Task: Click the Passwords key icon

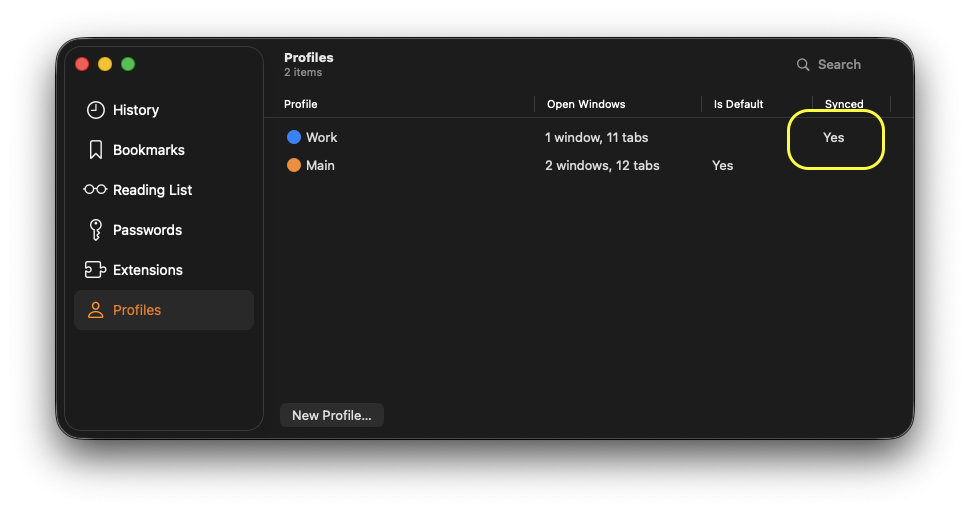Action: [96, 230]
